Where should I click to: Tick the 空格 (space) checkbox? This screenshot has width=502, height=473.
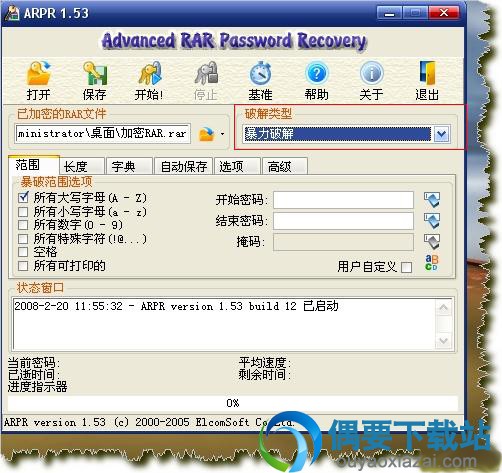click(23, 252)
